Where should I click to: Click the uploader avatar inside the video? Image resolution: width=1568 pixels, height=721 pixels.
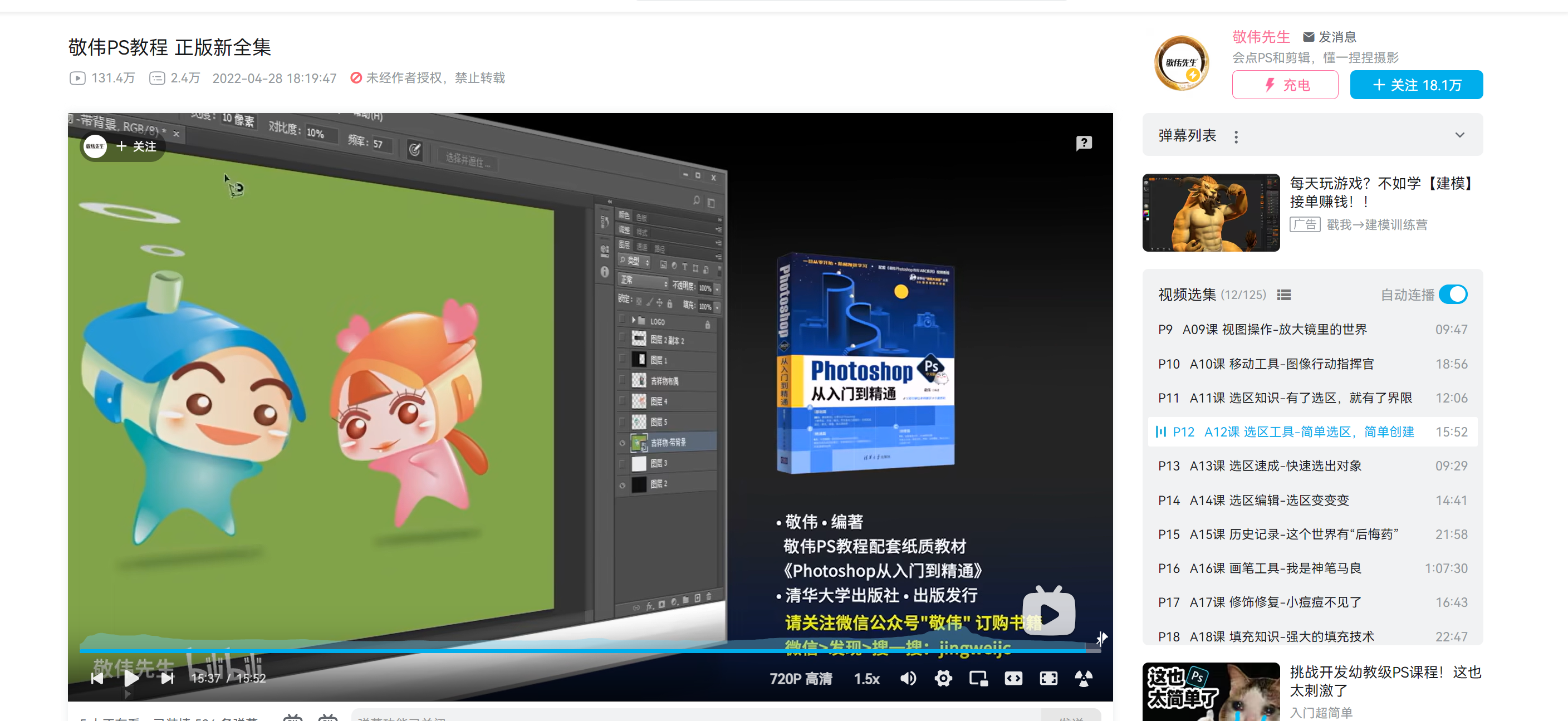[95, 146]
